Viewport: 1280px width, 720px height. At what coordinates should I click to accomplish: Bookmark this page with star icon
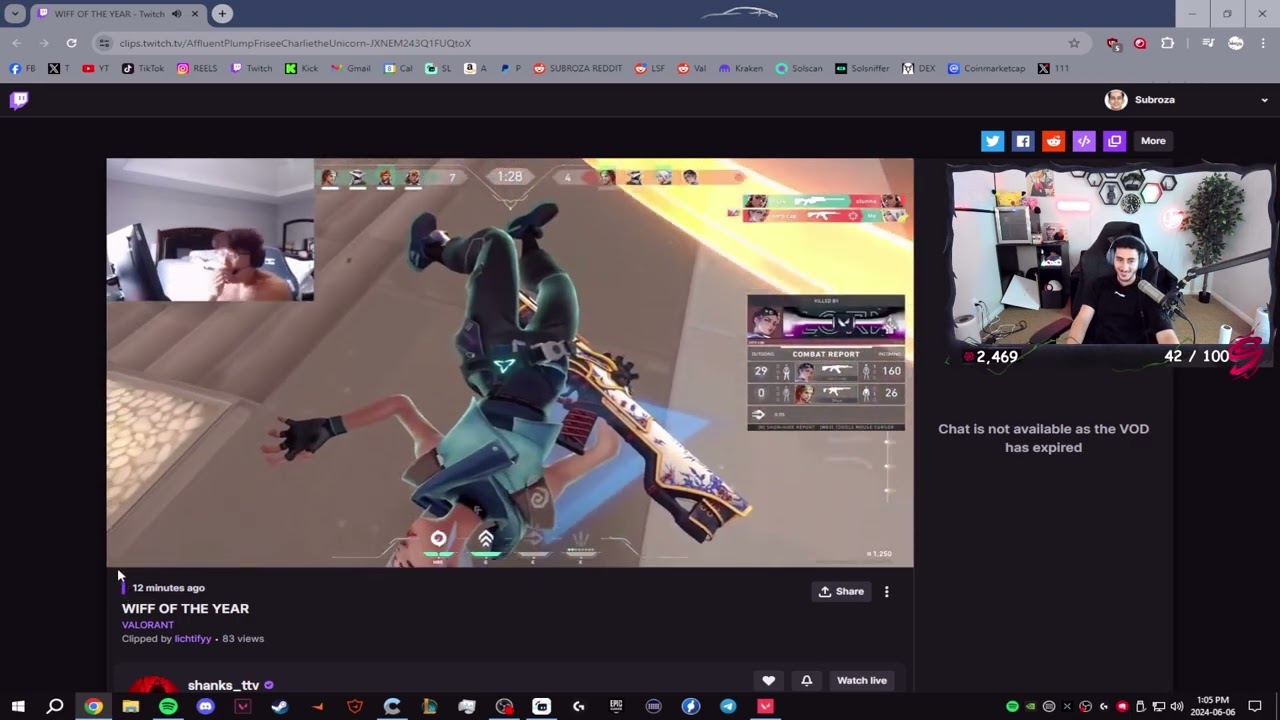click(1074, 43)
